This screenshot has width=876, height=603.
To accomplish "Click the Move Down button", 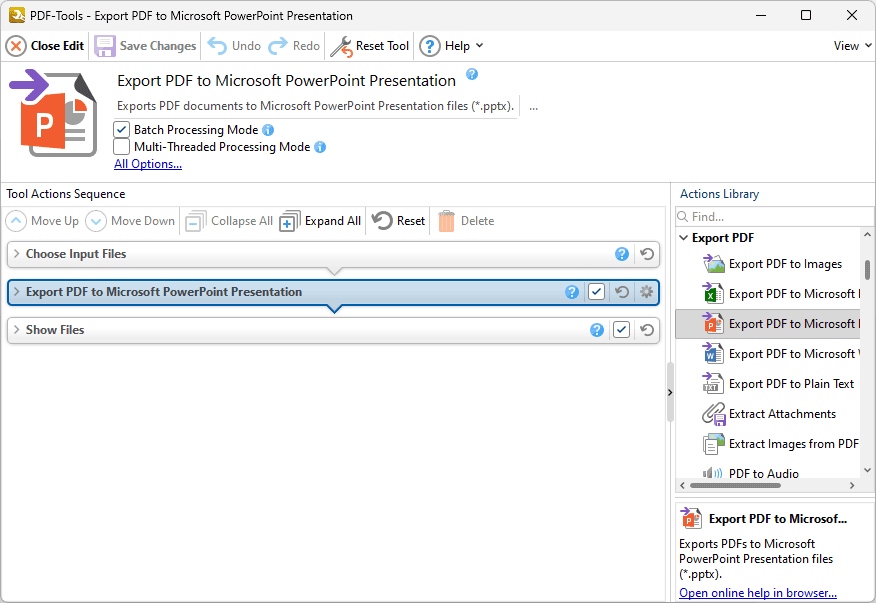I will [130, 221].
